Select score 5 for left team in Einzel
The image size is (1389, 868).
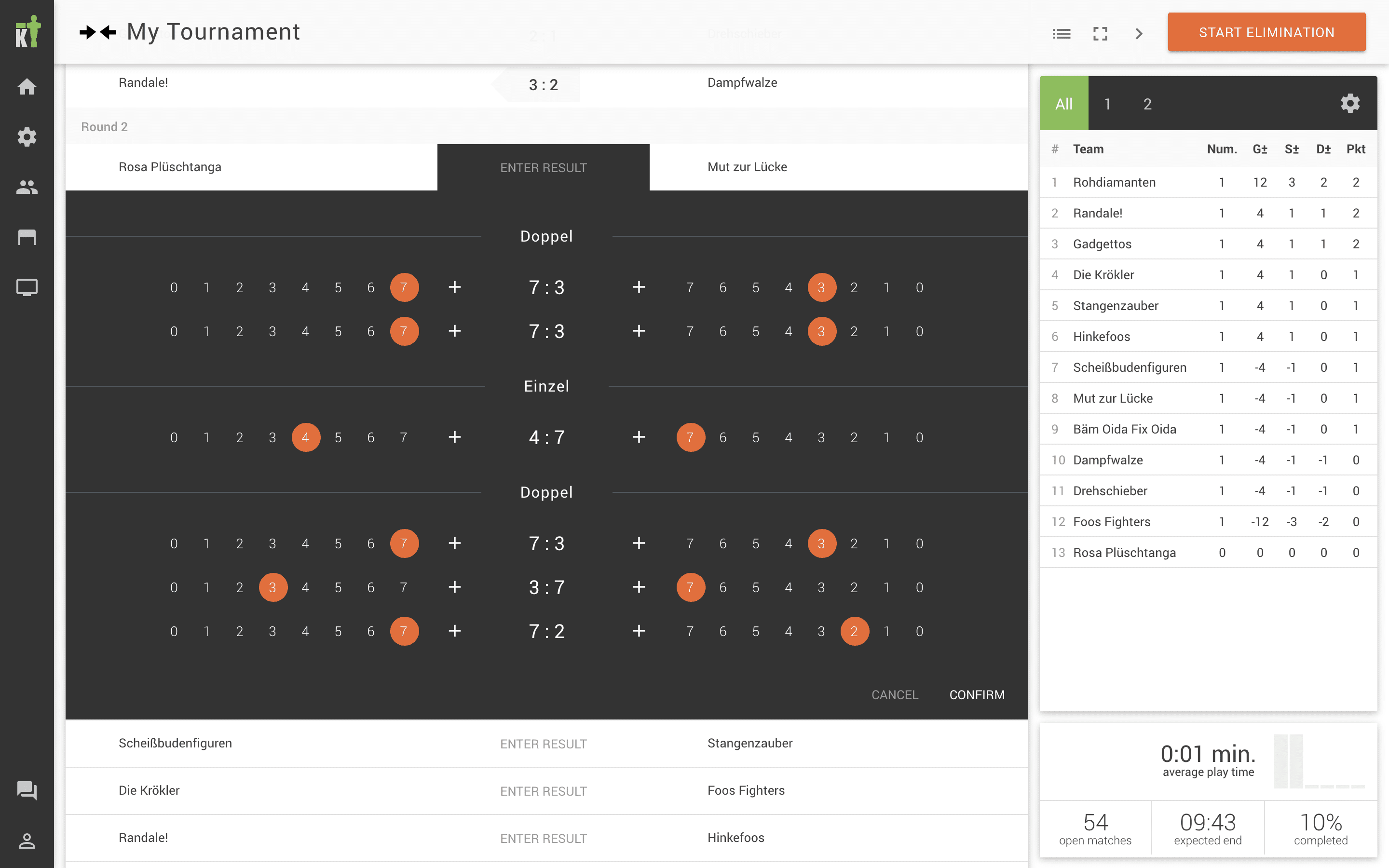point(338,437)
